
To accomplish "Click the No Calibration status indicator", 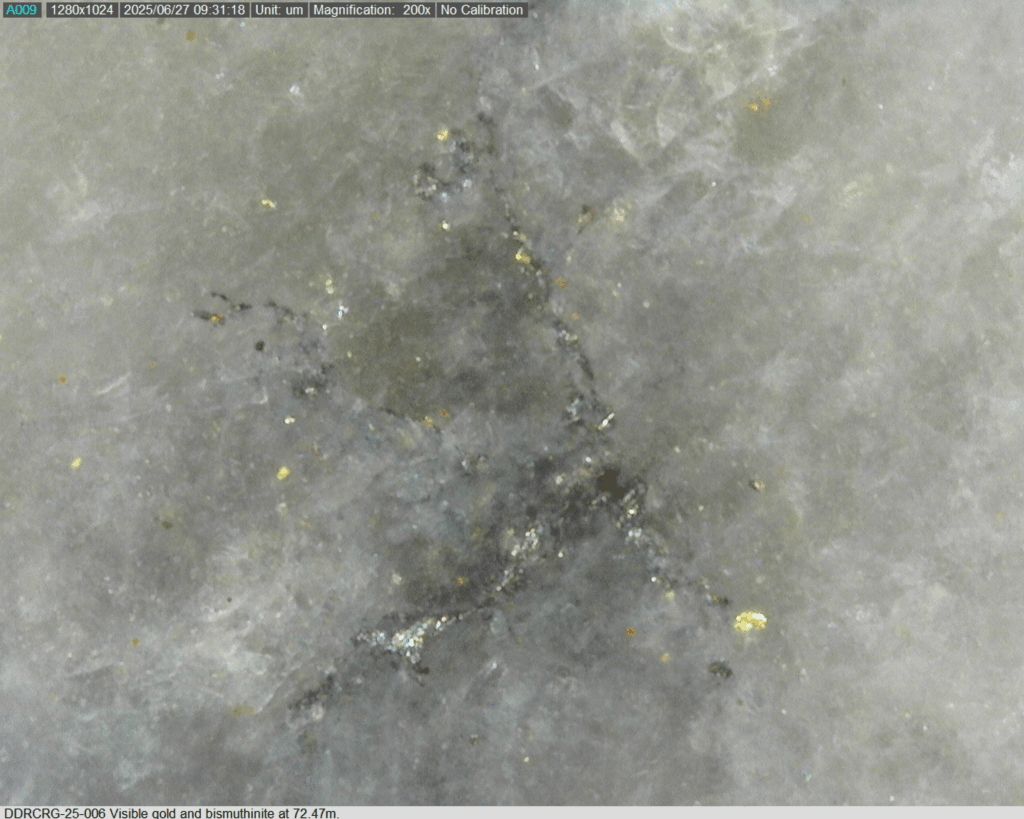I will point(482,10).
